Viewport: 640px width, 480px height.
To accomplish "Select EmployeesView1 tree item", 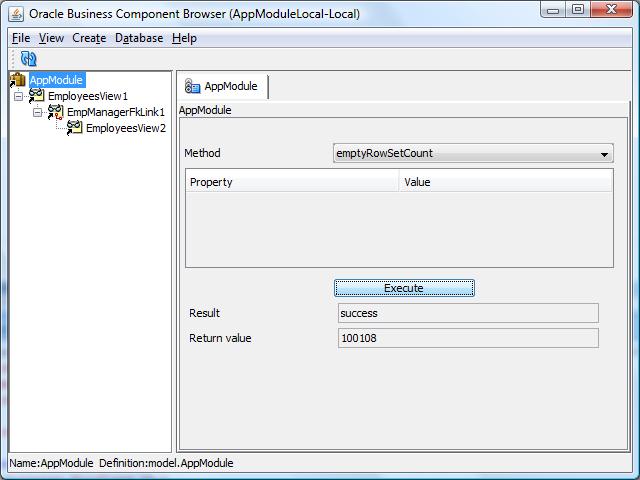I will (x=88, y=96).
